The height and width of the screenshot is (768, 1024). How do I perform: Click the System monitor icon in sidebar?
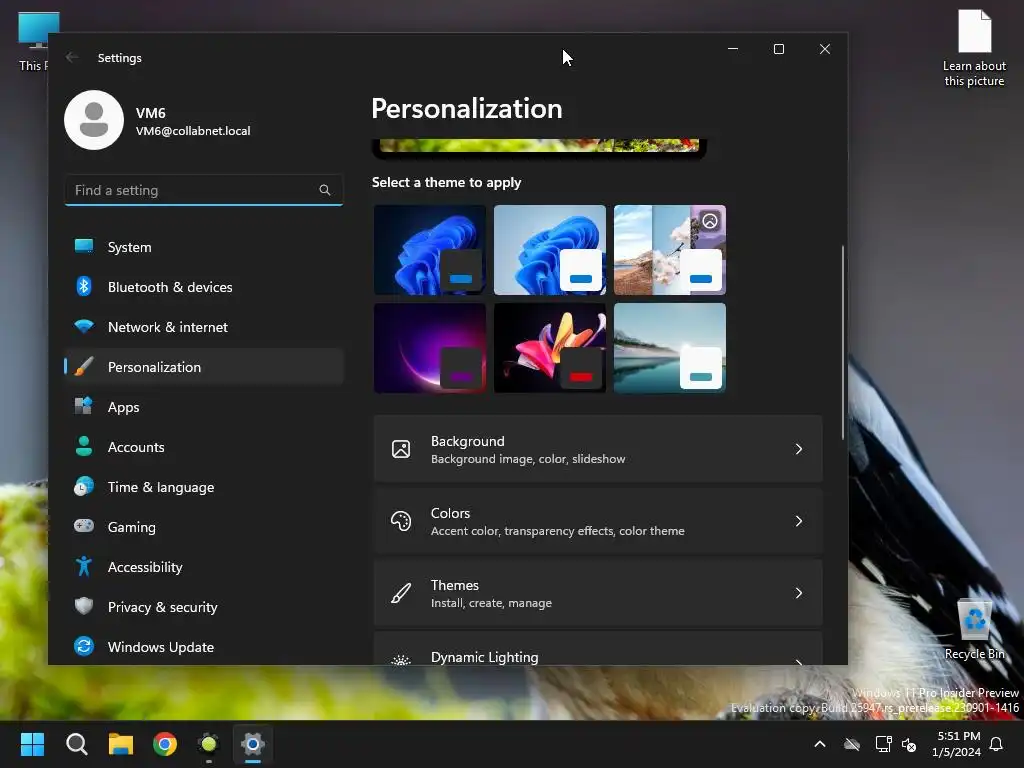pyautogui.click(x=84, y=246)
